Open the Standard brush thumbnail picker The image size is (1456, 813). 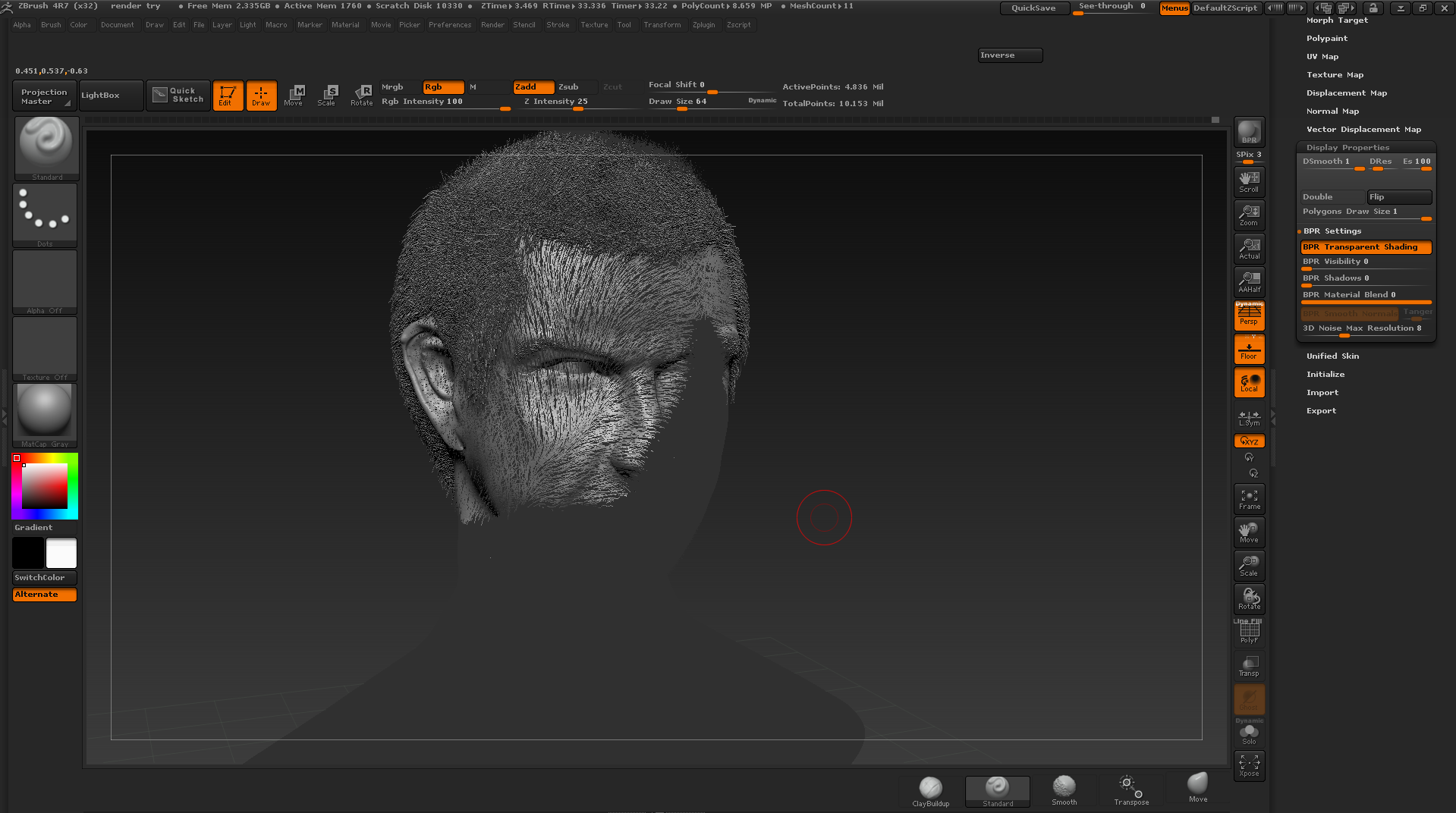click(46, 149)
